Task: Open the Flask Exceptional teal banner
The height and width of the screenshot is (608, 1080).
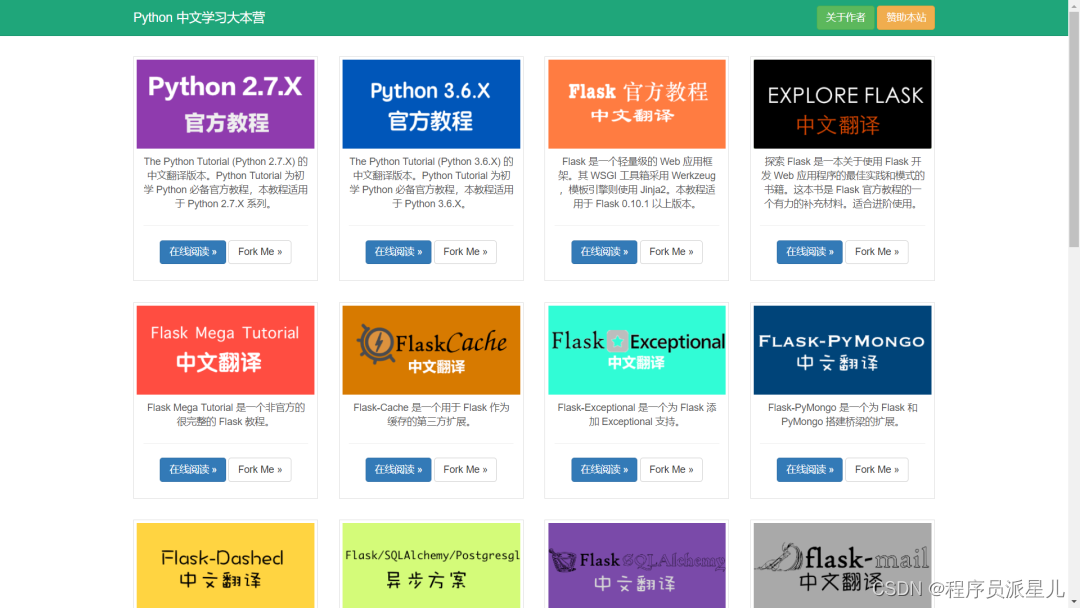Action: (636, 350)
